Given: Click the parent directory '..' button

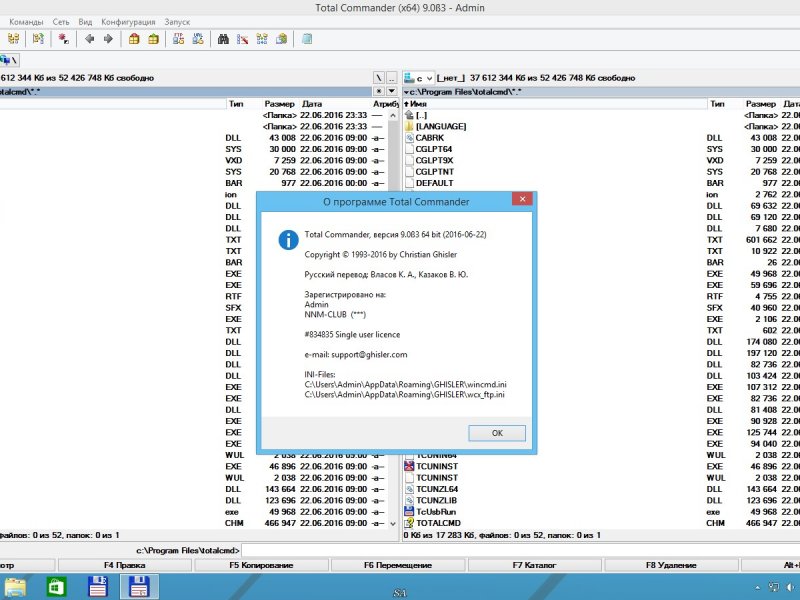Looking at the screenshot, I should coord(391,78).
